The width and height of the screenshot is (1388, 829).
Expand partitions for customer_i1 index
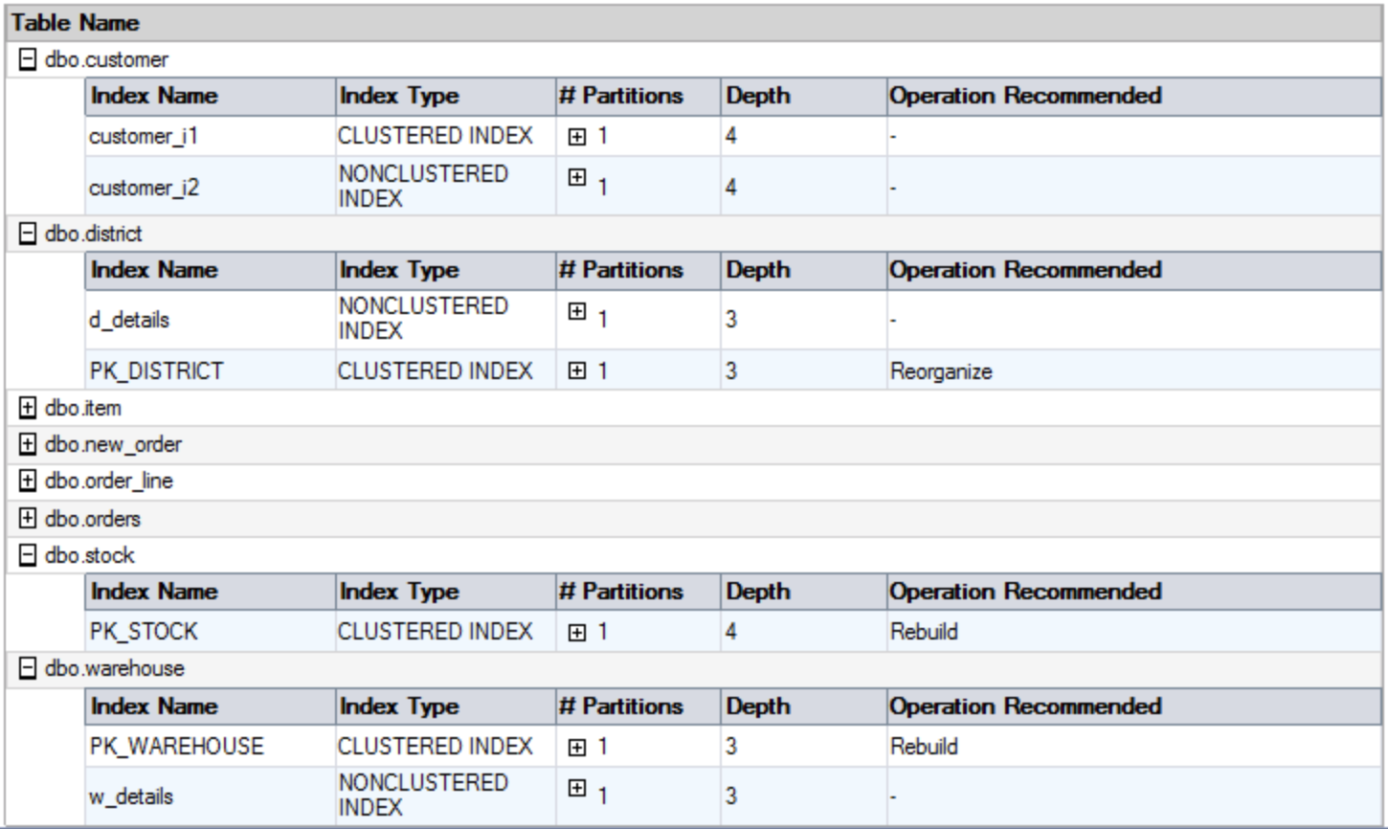(576, 138)
